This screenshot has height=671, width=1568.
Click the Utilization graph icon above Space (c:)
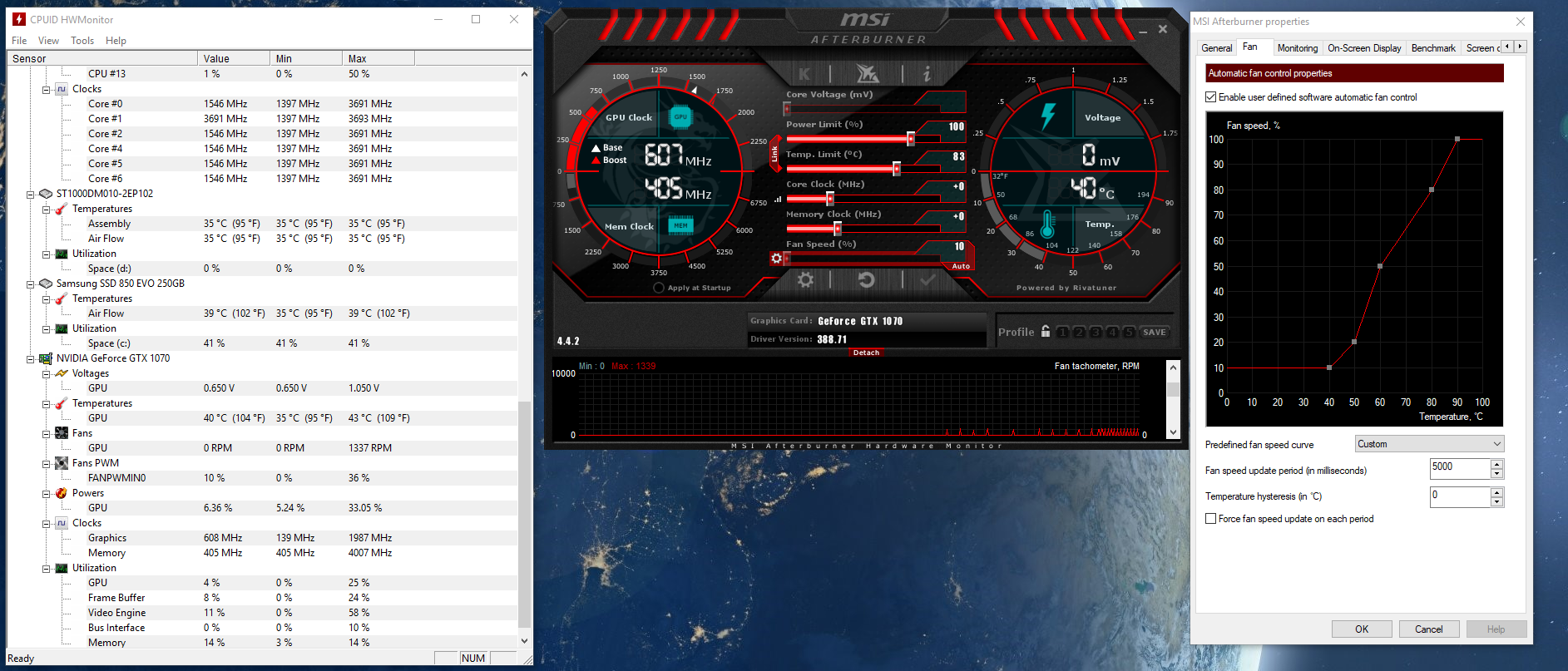62,328
